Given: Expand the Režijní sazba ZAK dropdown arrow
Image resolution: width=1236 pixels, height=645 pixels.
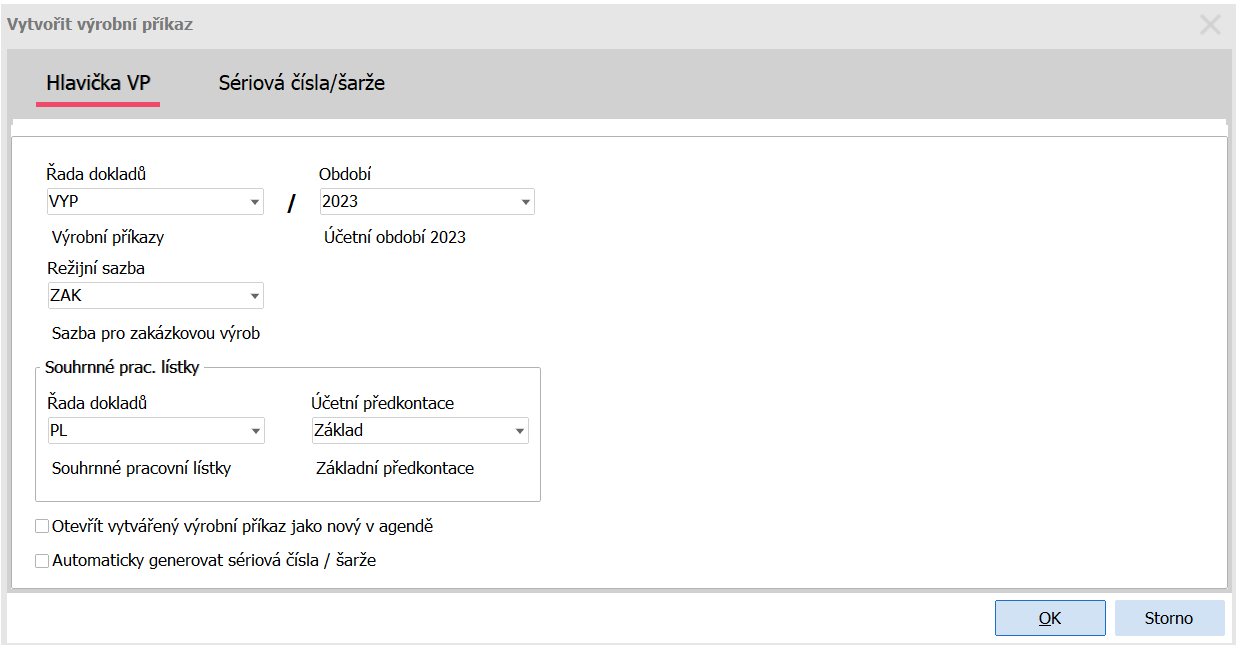Looking at the screenshot, I should (x=255, y=296).
